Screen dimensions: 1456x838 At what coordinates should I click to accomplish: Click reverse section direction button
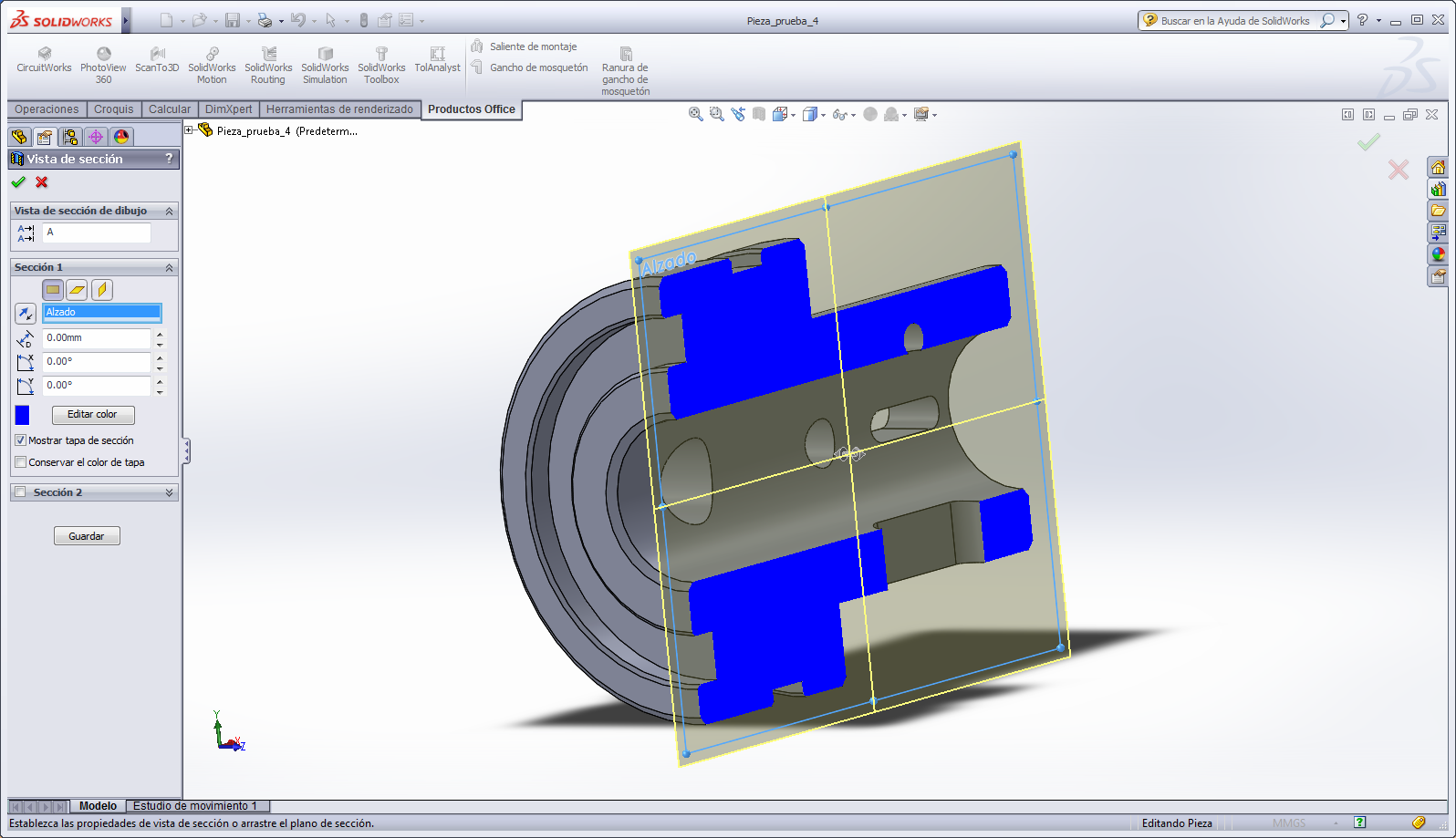(26, 314)
